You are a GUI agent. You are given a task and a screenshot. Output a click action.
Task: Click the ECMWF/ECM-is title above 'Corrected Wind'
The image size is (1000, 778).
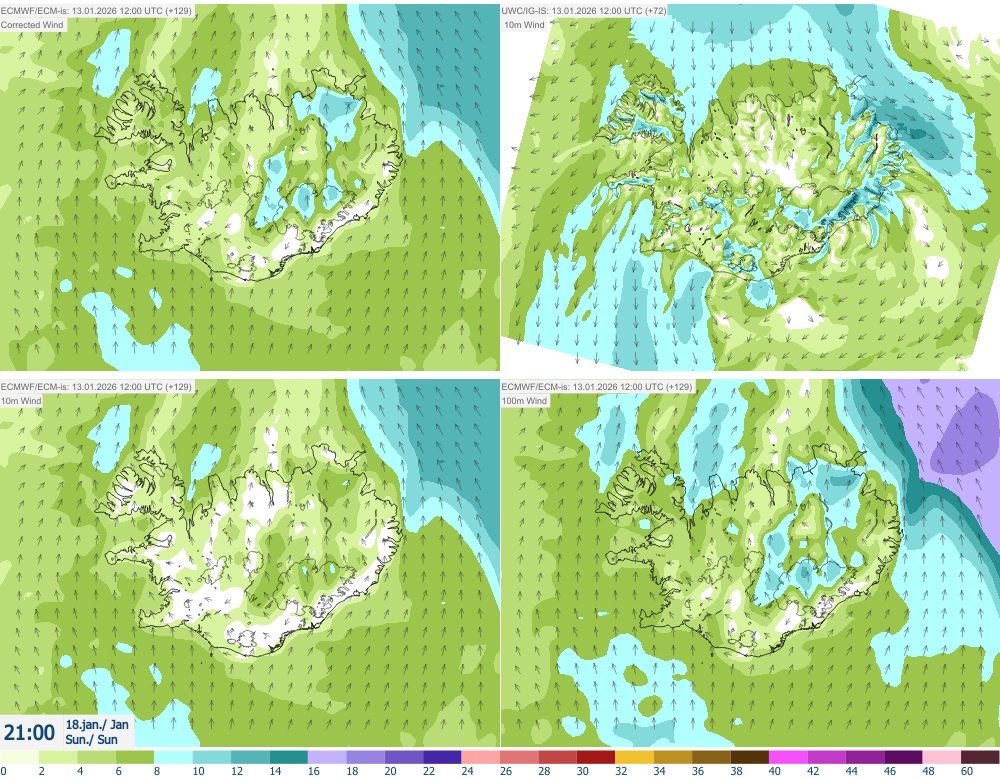[x=96, y=11]
